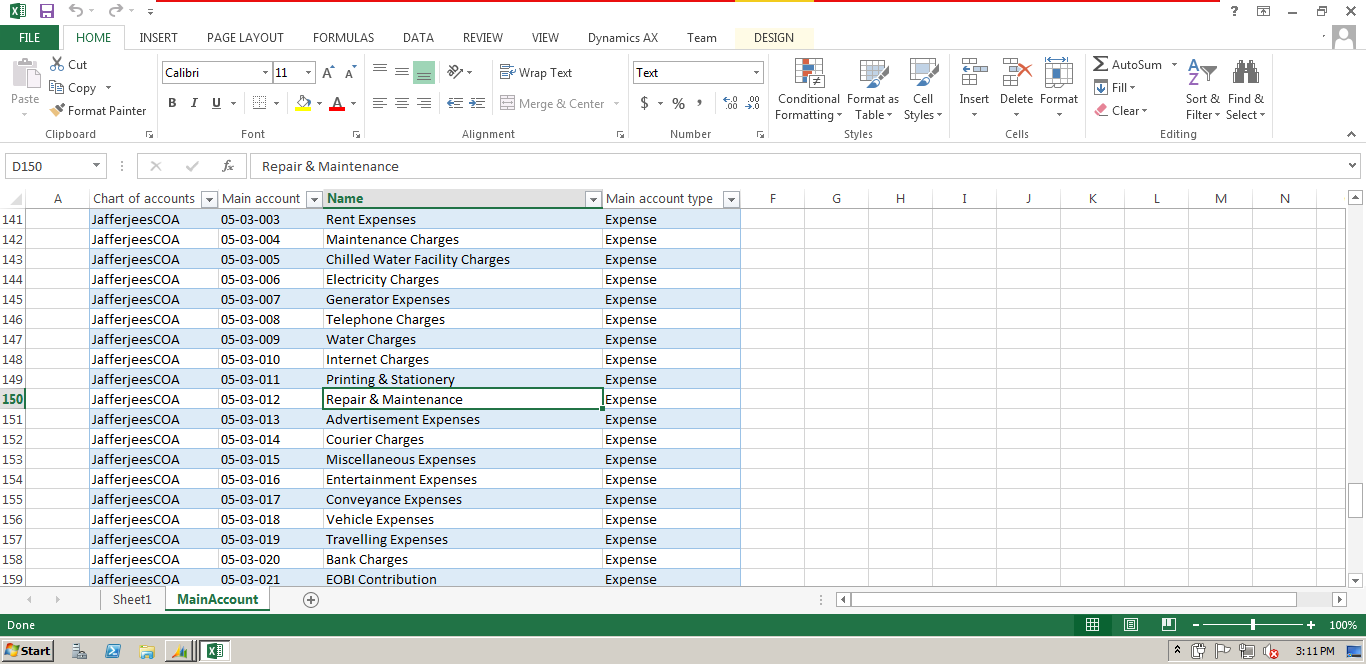Switch to the PAGE LAYOUT ribbon tab
The image size is (1366, 664).
pyautogui.click(x=244, y=37)
